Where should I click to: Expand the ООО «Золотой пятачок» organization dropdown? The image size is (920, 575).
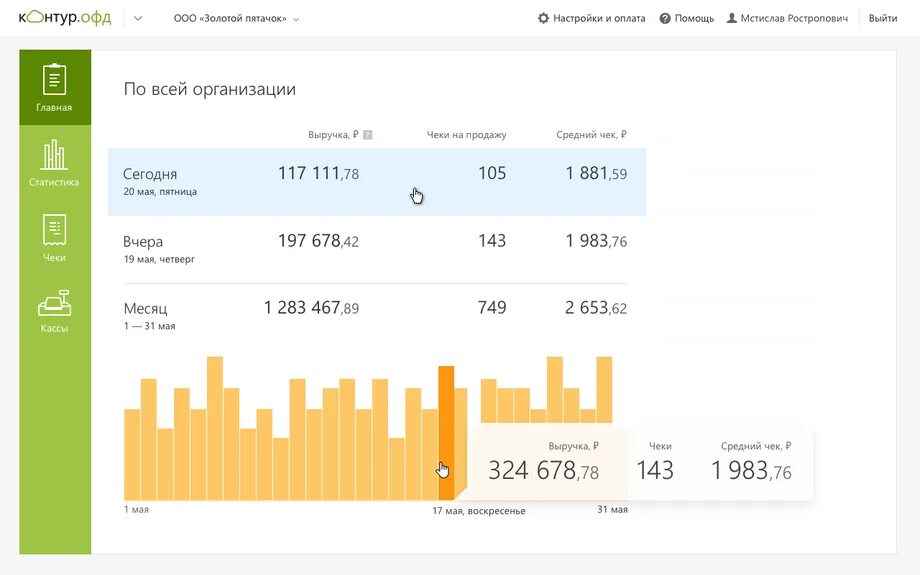click(236, 19)
